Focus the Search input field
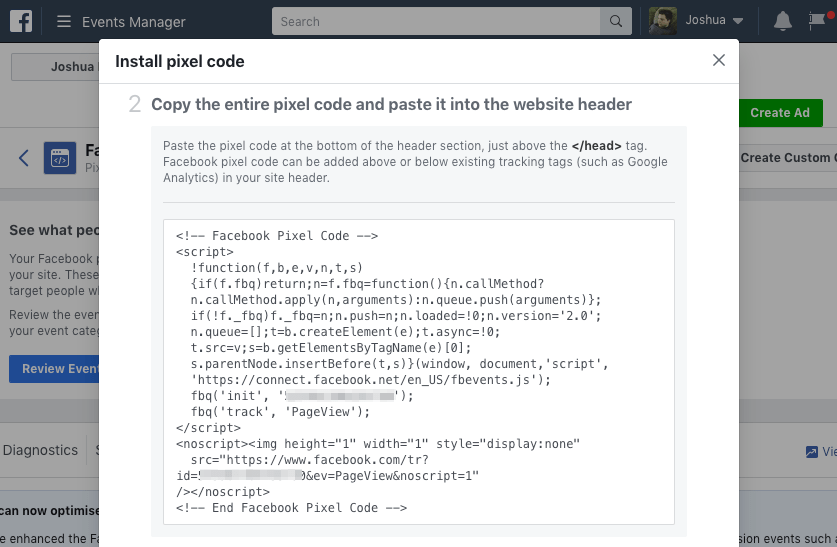The image size is (837, 547). pos(436,21)
